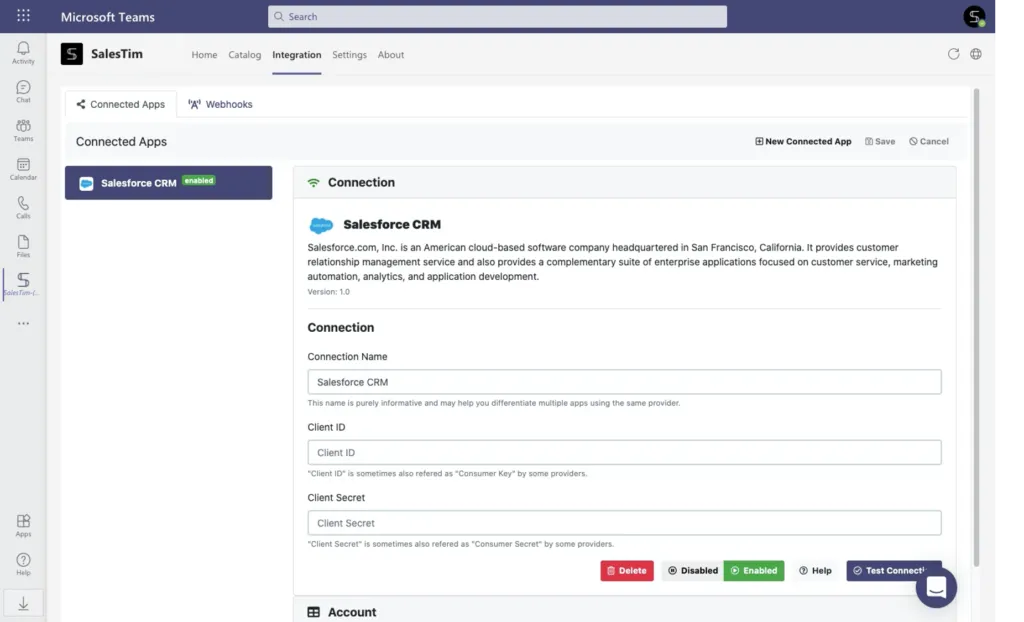1024x622 pixels.
Task: Click New Connected App button
Action: pos(803,141)
